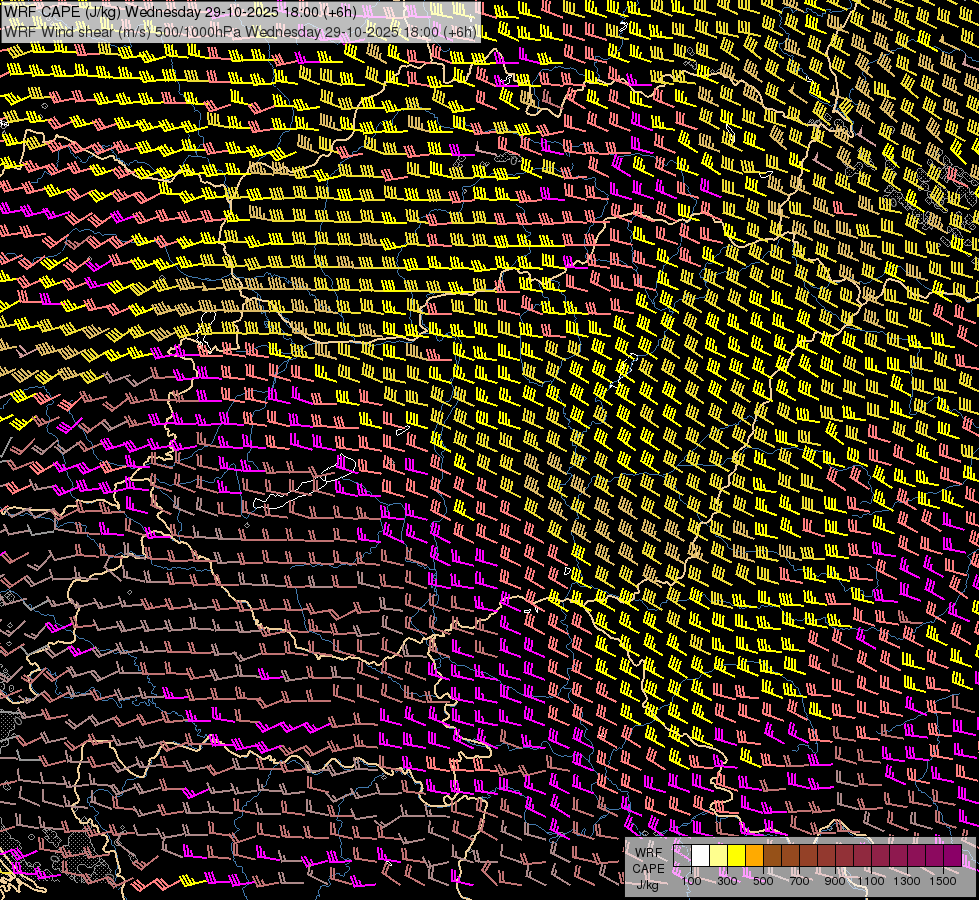Screen dimensions: 979x900
Task: Click the 100 tick label in legend
Action: coord(691,881)
